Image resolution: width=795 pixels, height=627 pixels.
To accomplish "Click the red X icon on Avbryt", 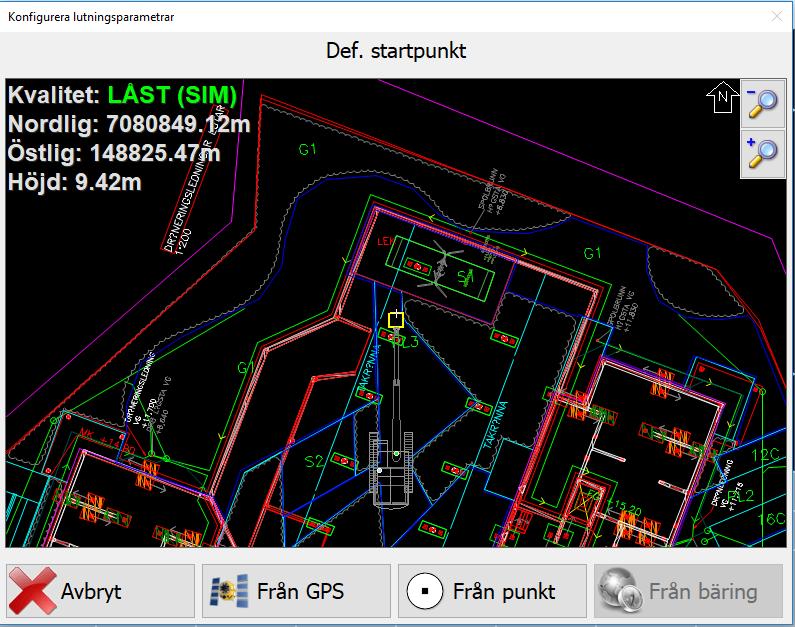I will point(33,591).
